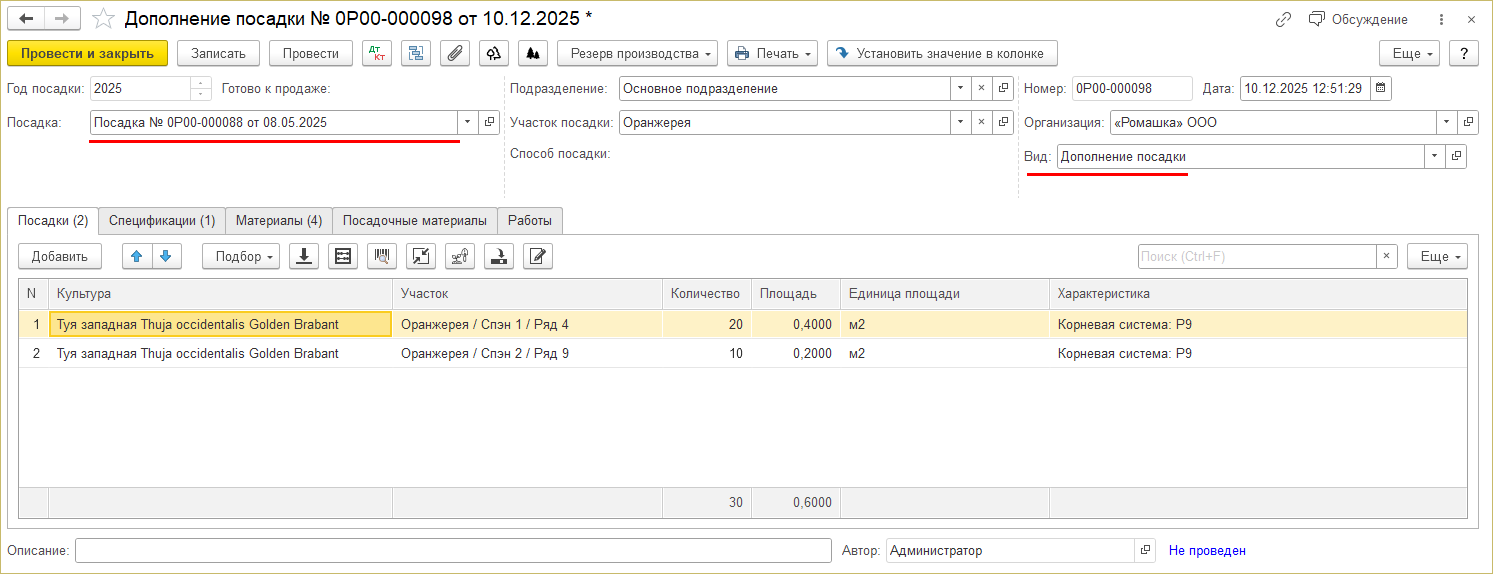Viewport: 1493px width, 574px height.
Task: Open the document structure icon
Action: click(416, 53)
